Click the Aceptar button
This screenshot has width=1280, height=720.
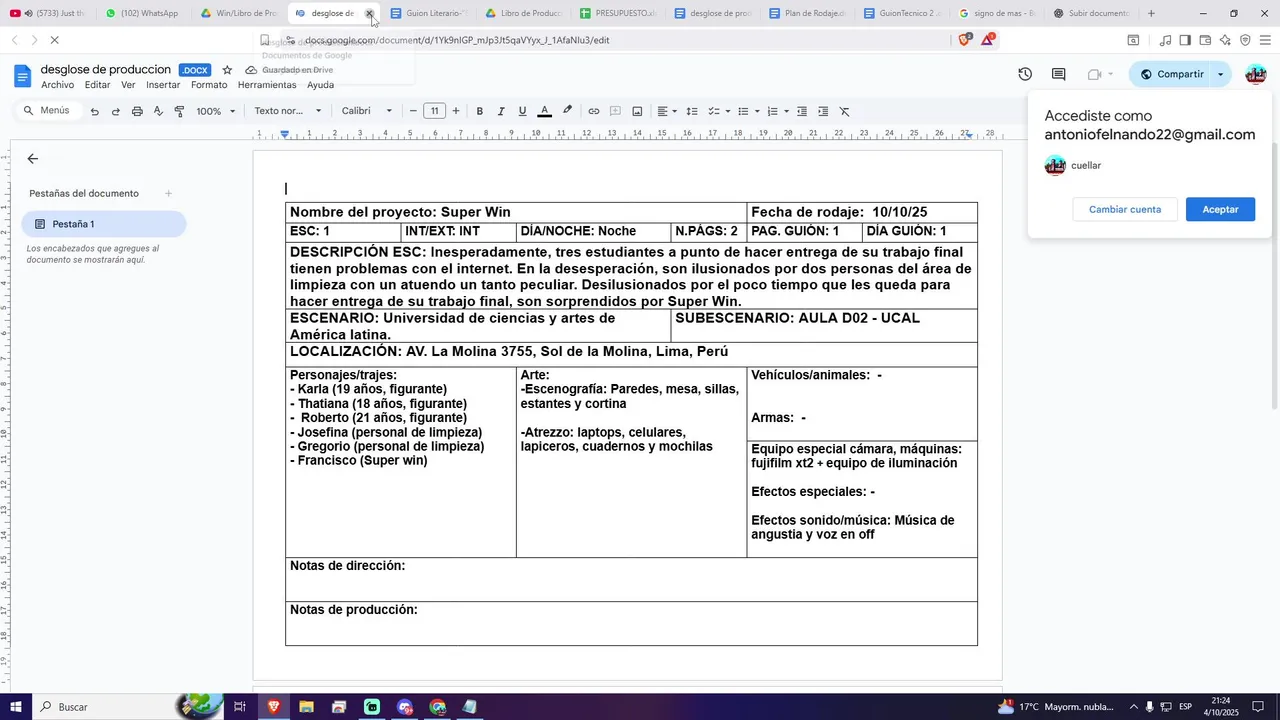pos(1220,209)
